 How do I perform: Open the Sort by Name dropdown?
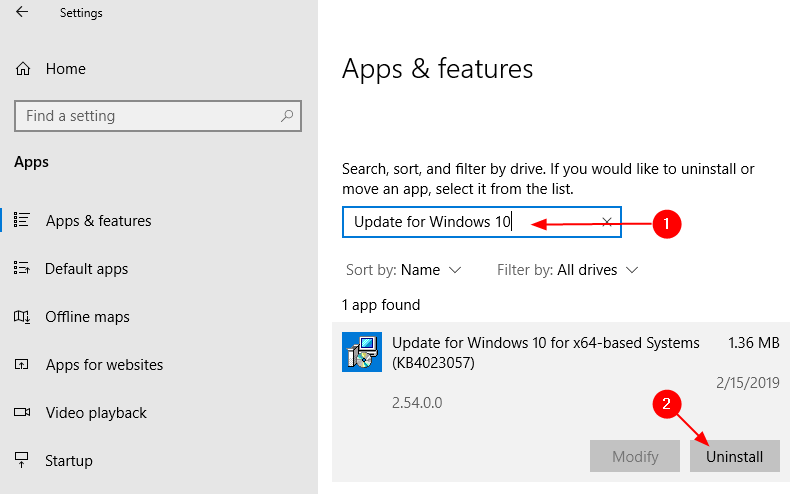[403, 270]
